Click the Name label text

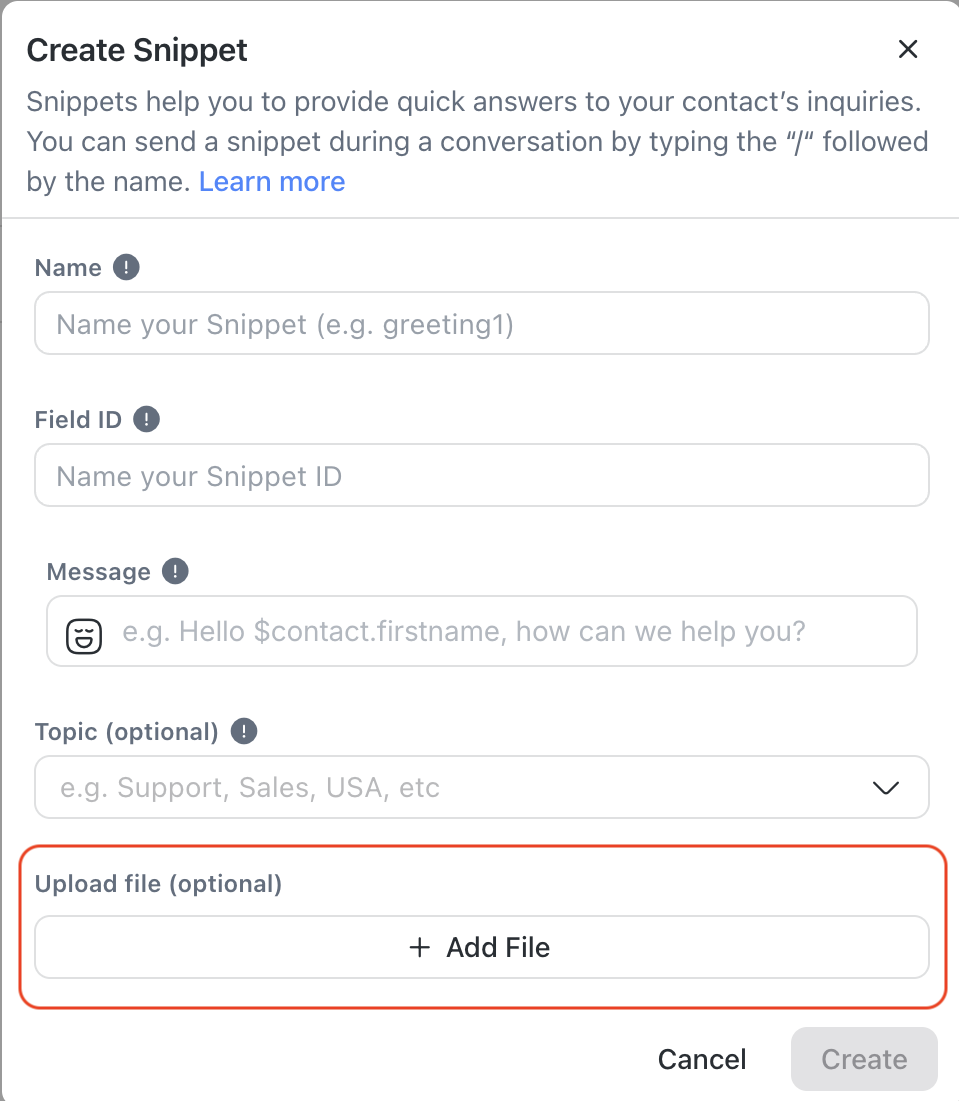pyautogui.click(x=68, y=268)
